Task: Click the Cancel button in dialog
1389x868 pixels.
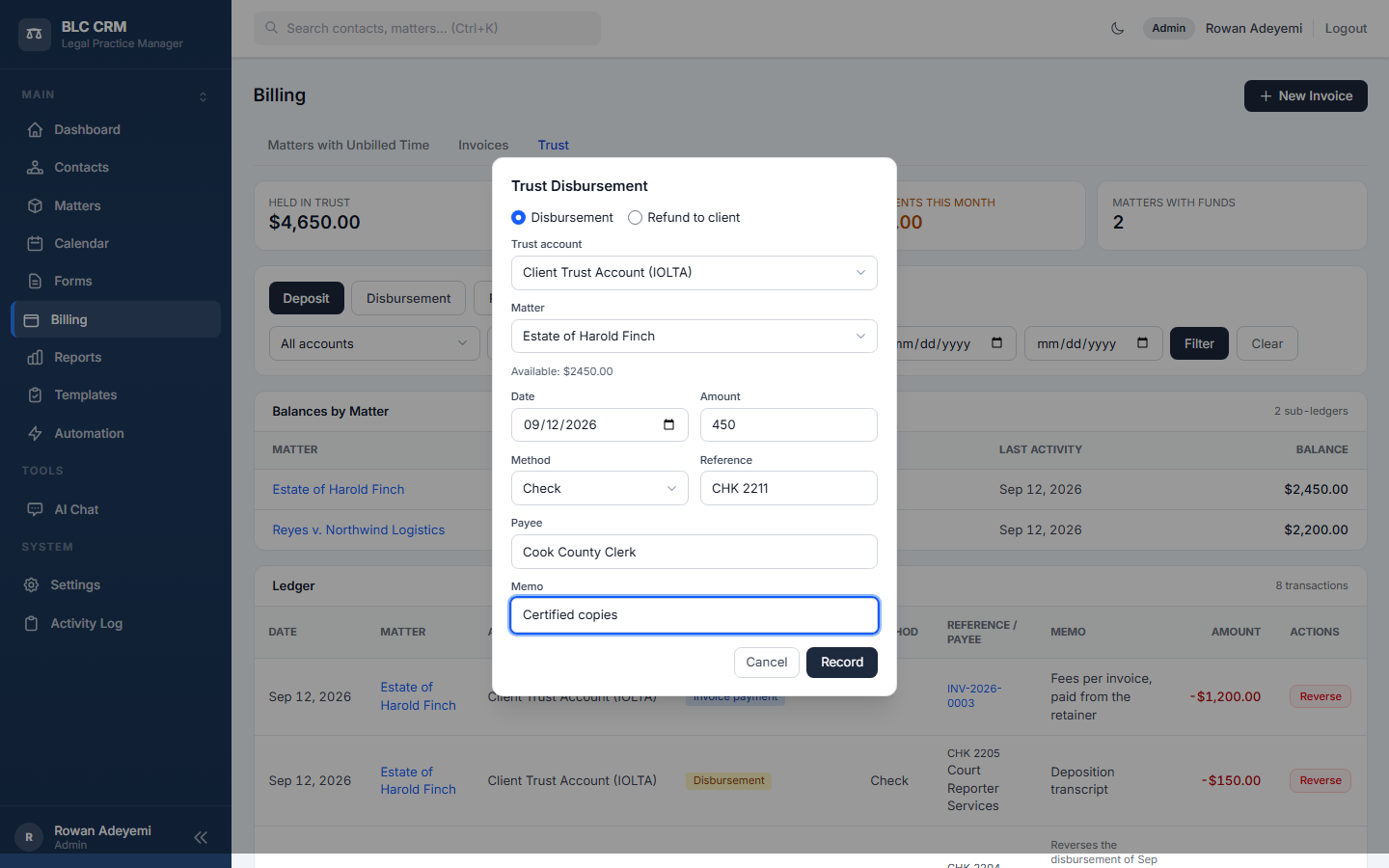Action: point(767,663)
